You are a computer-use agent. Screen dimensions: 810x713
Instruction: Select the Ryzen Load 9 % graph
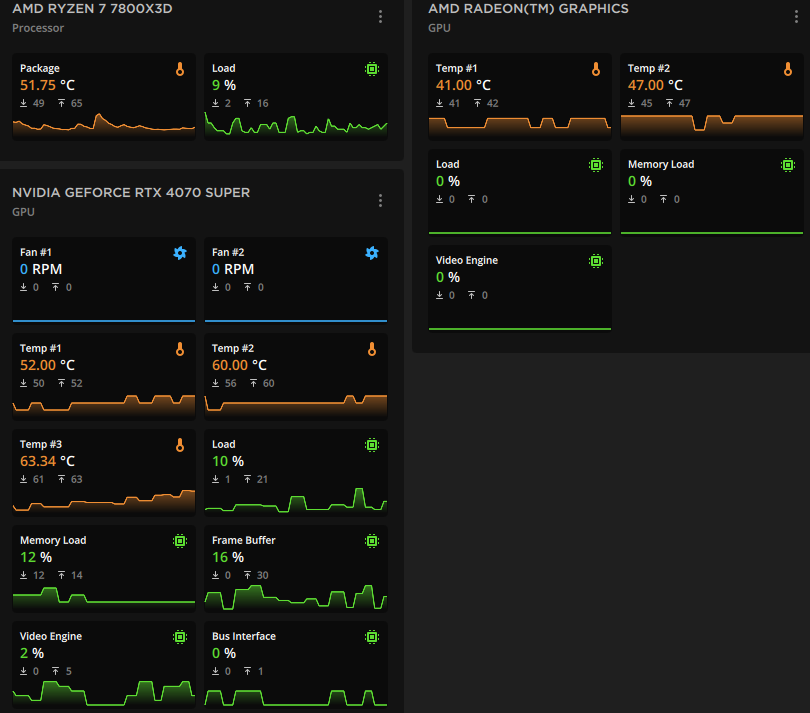296,126
